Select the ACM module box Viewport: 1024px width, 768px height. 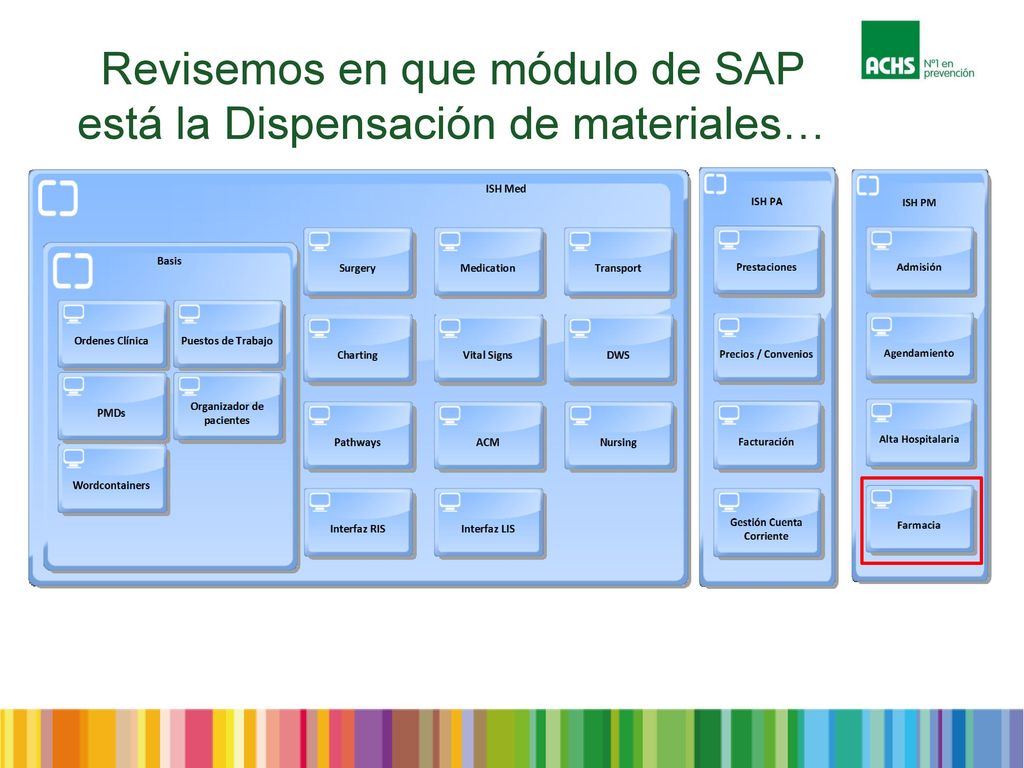coord(488,436)
